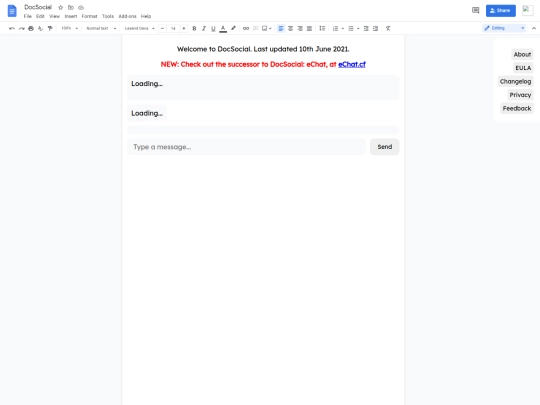The height and width of the screenshot is (405, 540).
Task: Print the document
Action: [x=31, y=28]
